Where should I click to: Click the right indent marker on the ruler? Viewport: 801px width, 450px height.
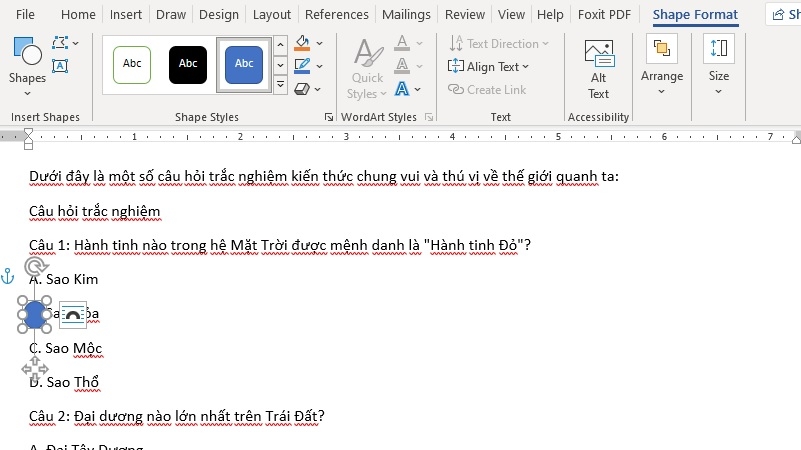pos(796,138)
